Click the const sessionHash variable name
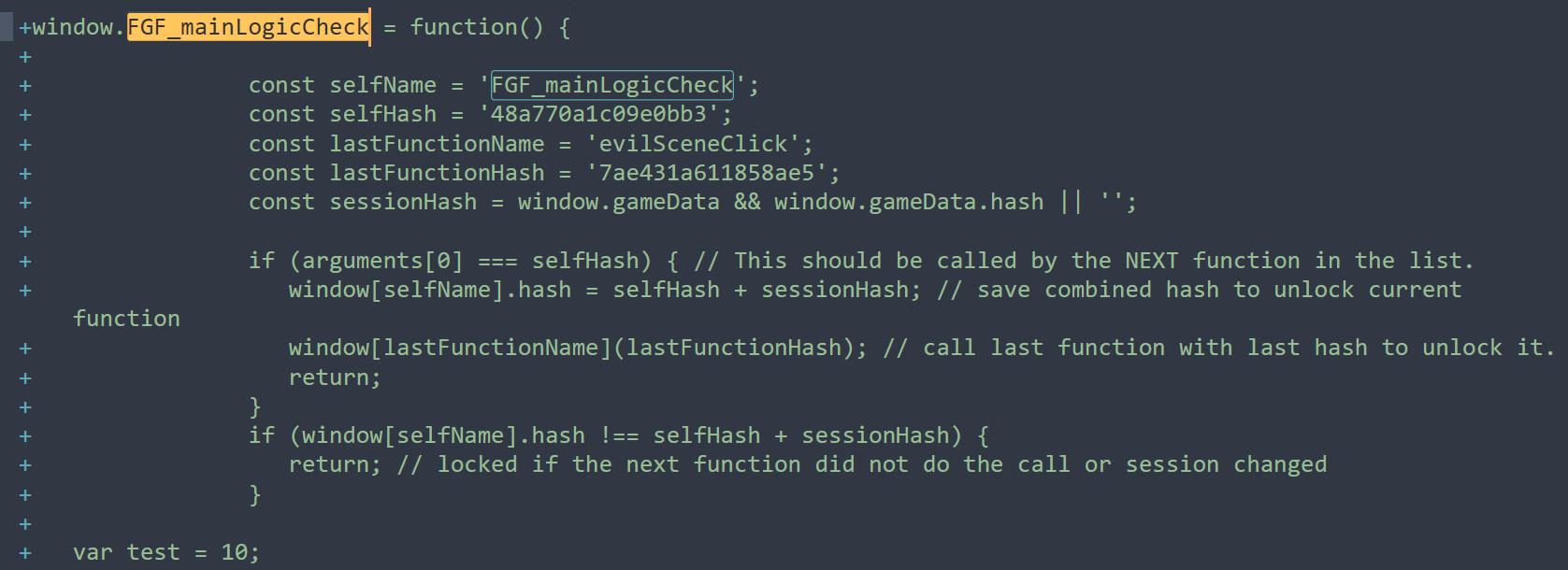Screen dimensions: 1568x570 pyautogui.click(x=403, y=202)
